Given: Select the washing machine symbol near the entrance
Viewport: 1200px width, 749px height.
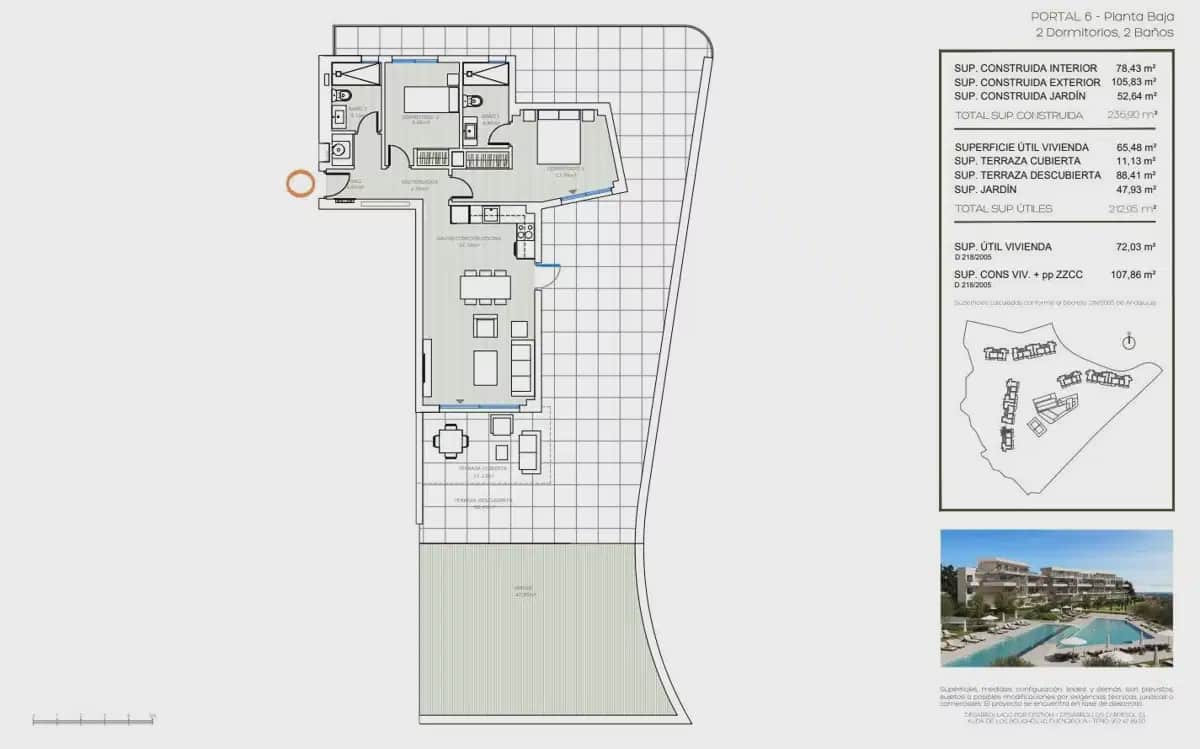Looking at the screenshot, I should 339,150.
